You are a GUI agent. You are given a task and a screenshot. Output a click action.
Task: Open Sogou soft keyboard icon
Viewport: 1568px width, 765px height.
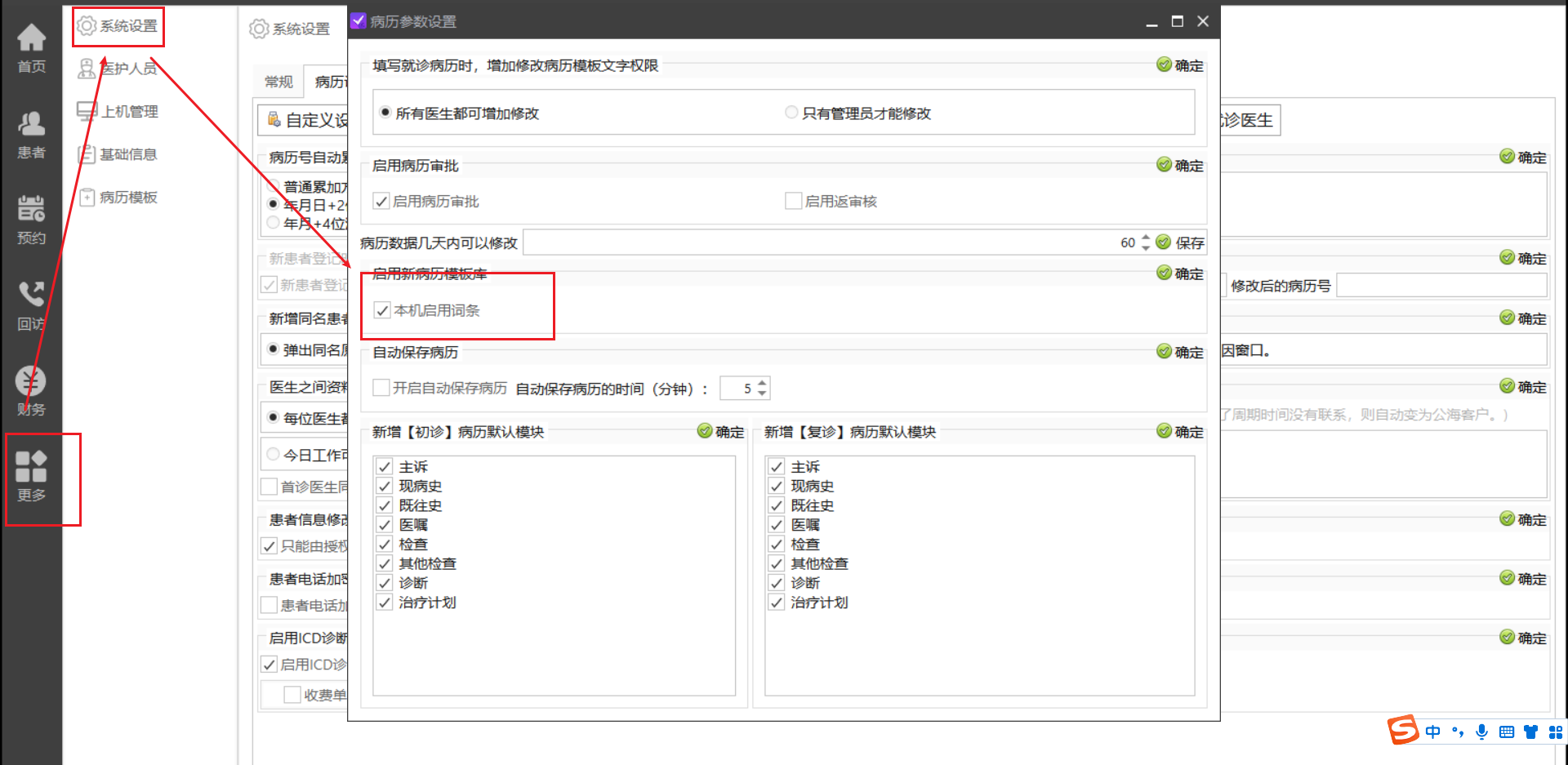point(1507,732)
